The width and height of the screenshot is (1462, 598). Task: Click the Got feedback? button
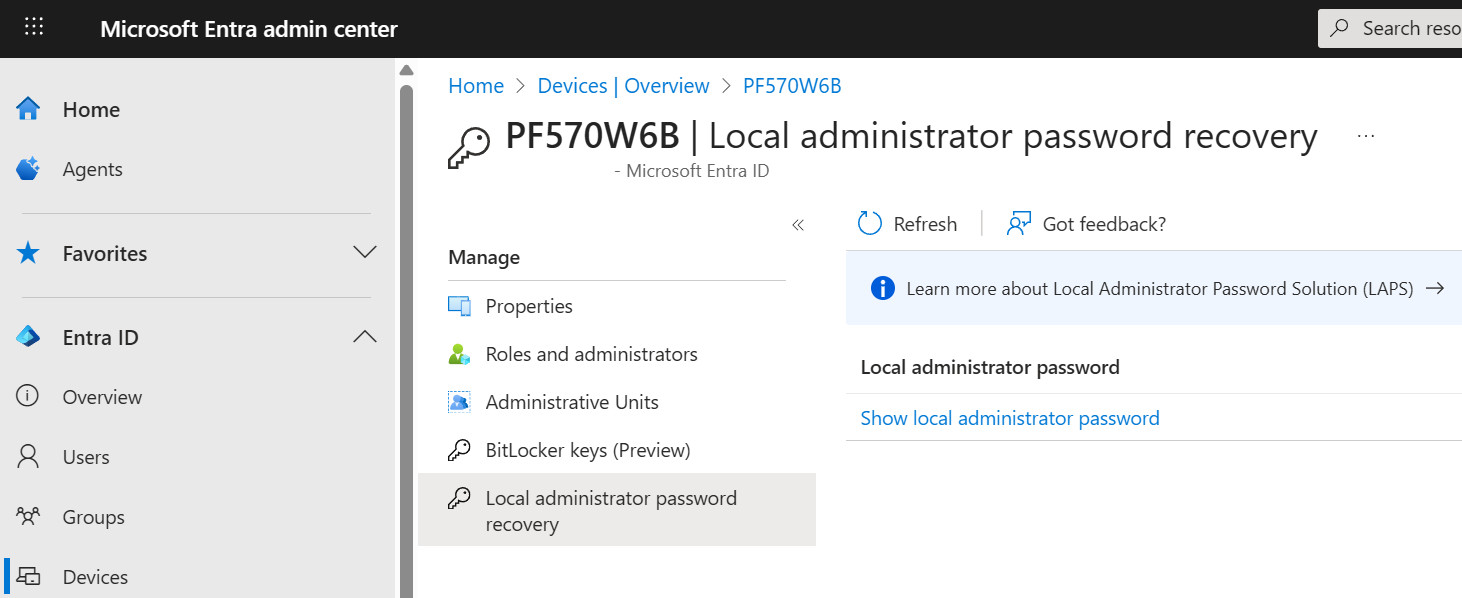click(x=1087, y=224)
